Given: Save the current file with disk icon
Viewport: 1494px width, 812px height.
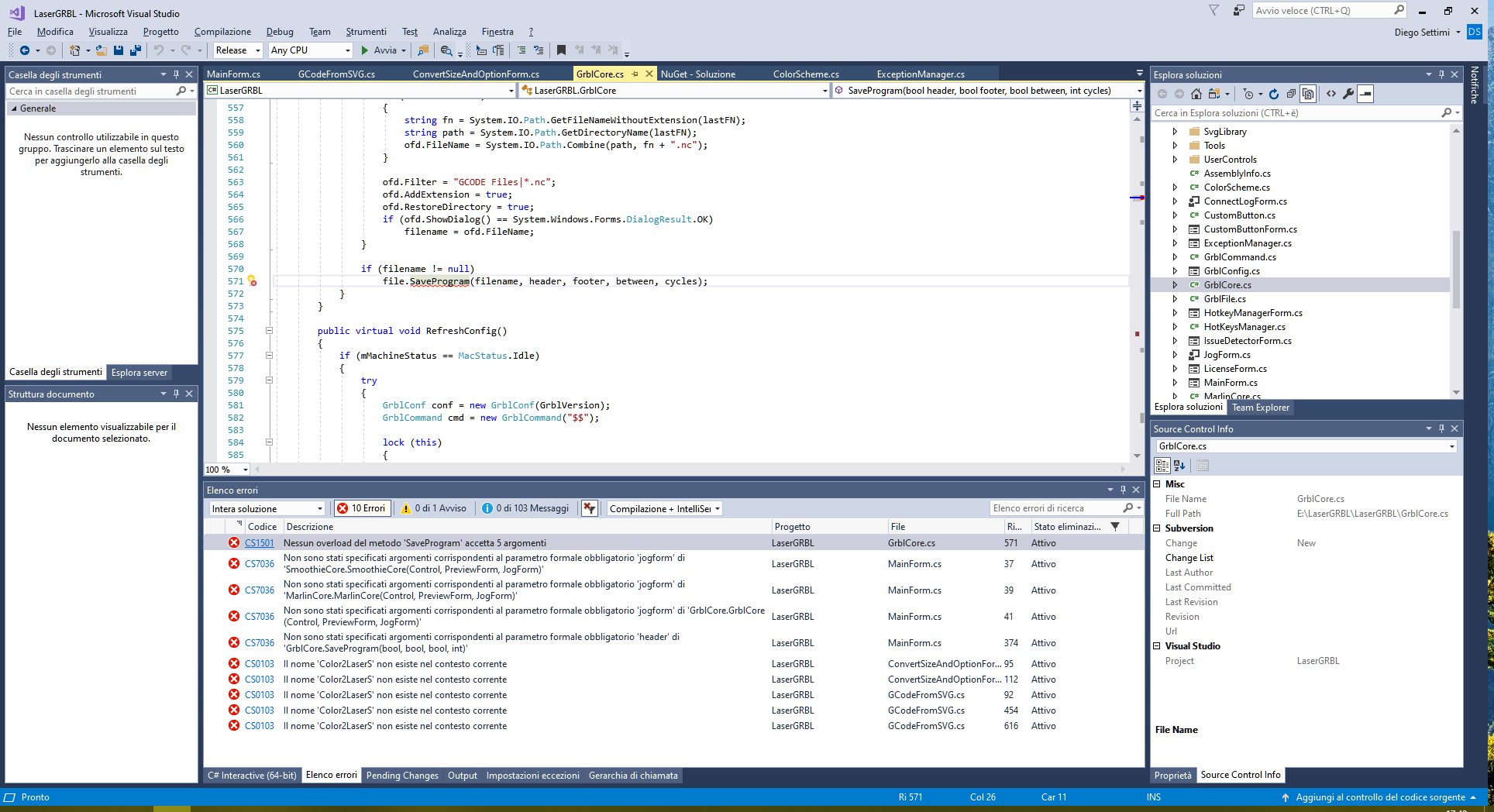Looking at the screenshot, I should [119, 50].
